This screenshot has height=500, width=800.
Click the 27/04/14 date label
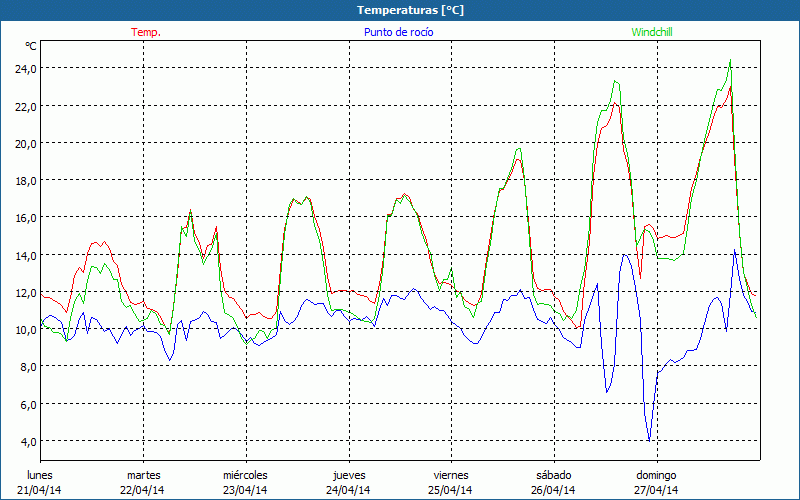(657, 490)
